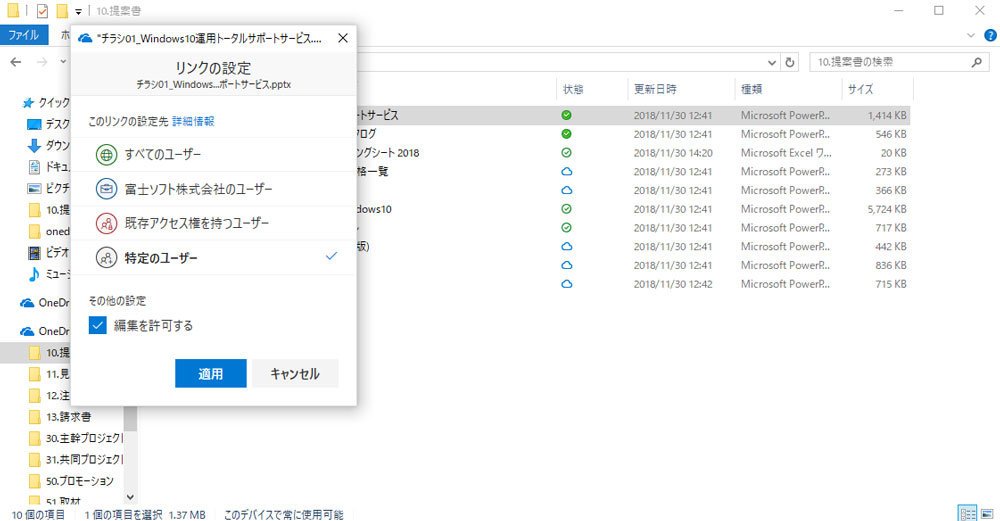Viewport: 1000px width, 521px height.
Task: Open the クイック access tree item
Action: pyautogui.click(x=46, y=103)
